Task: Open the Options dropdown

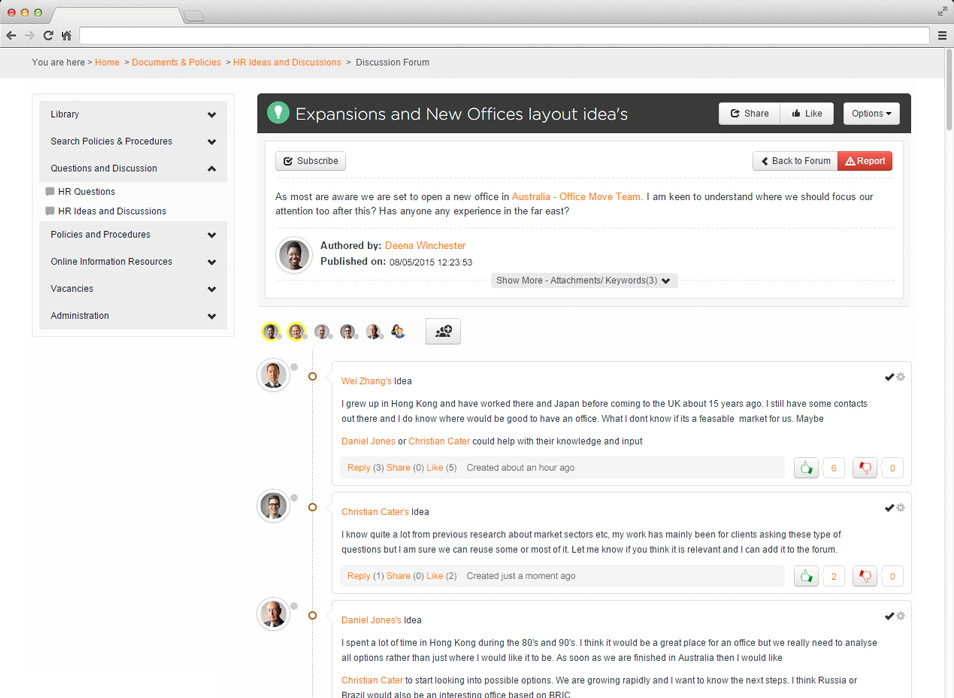Action: (871, 114)
